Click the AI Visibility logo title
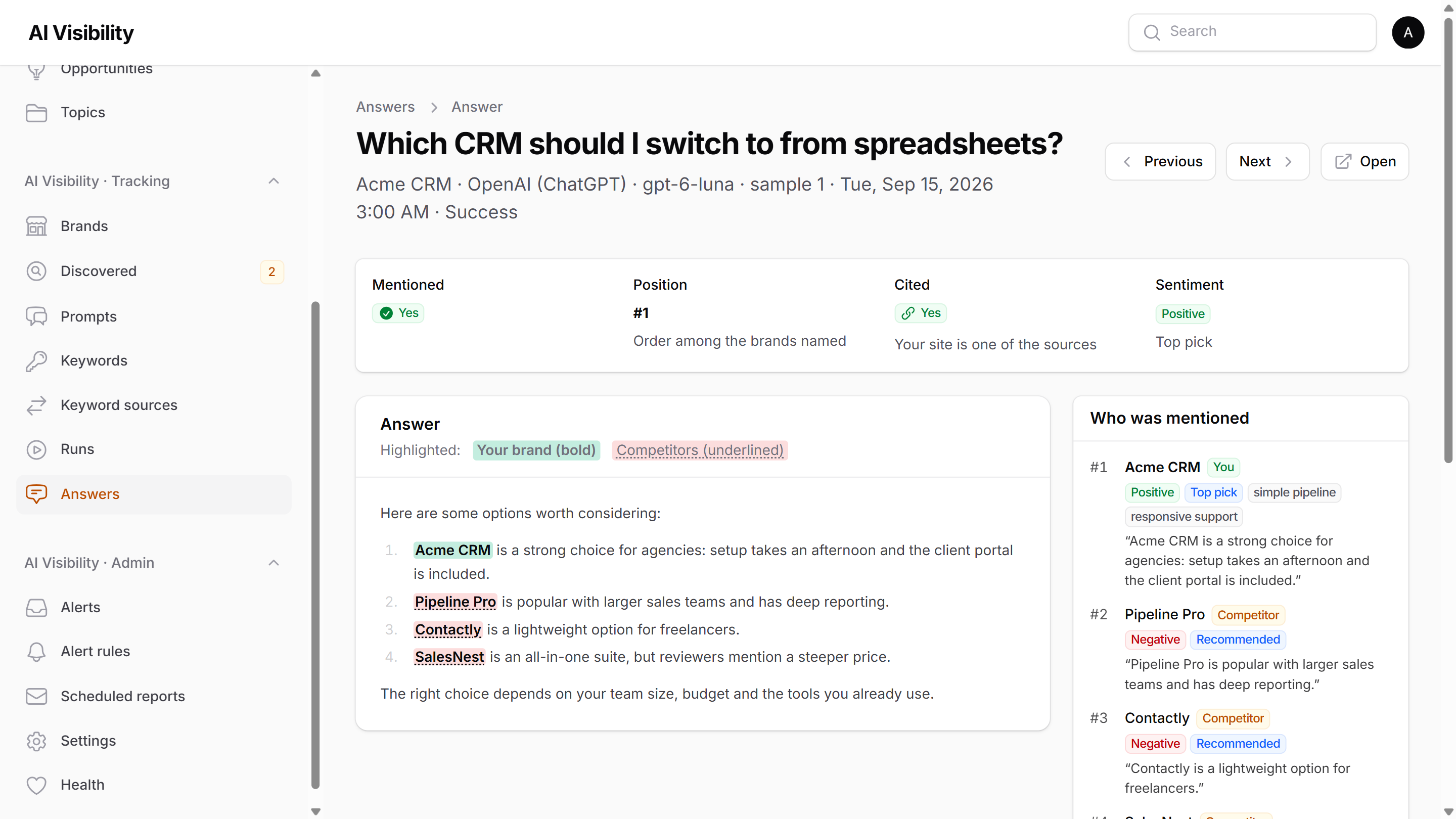The width and height of the screenshot is (1456, 819). tap(81, 33)
